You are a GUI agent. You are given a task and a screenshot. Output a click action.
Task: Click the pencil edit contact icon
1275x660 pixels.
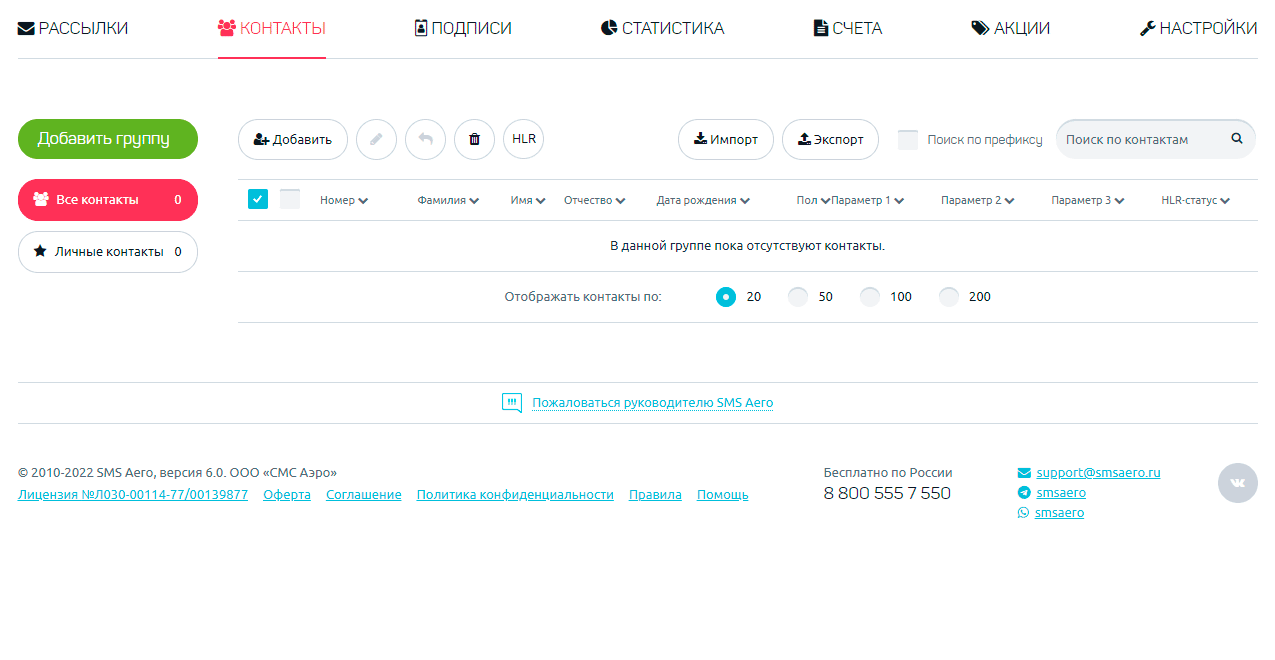tap(376, 139)
